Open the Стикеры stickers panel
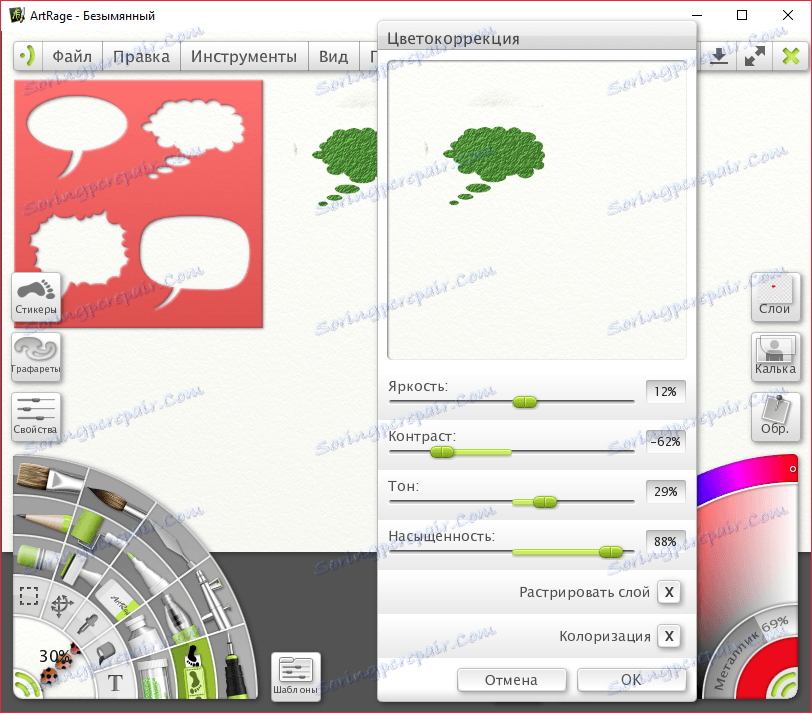 (x=36, y=297)
